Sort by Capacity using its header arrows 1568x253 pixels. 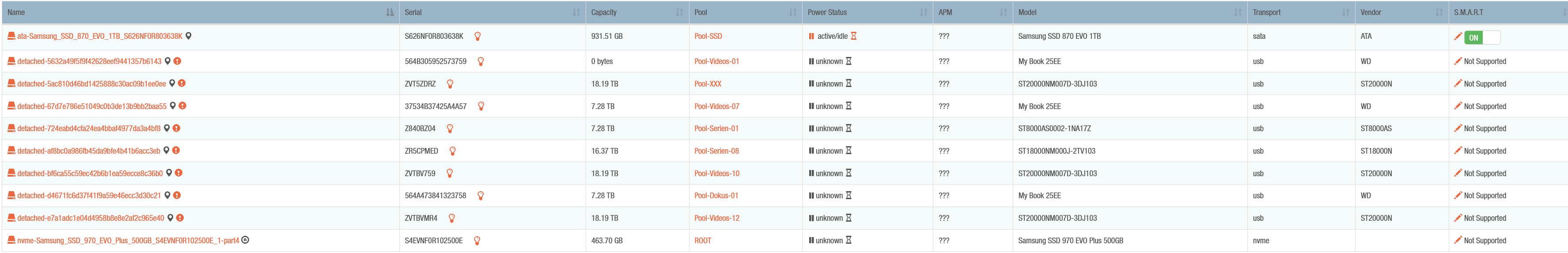[679, 12]
